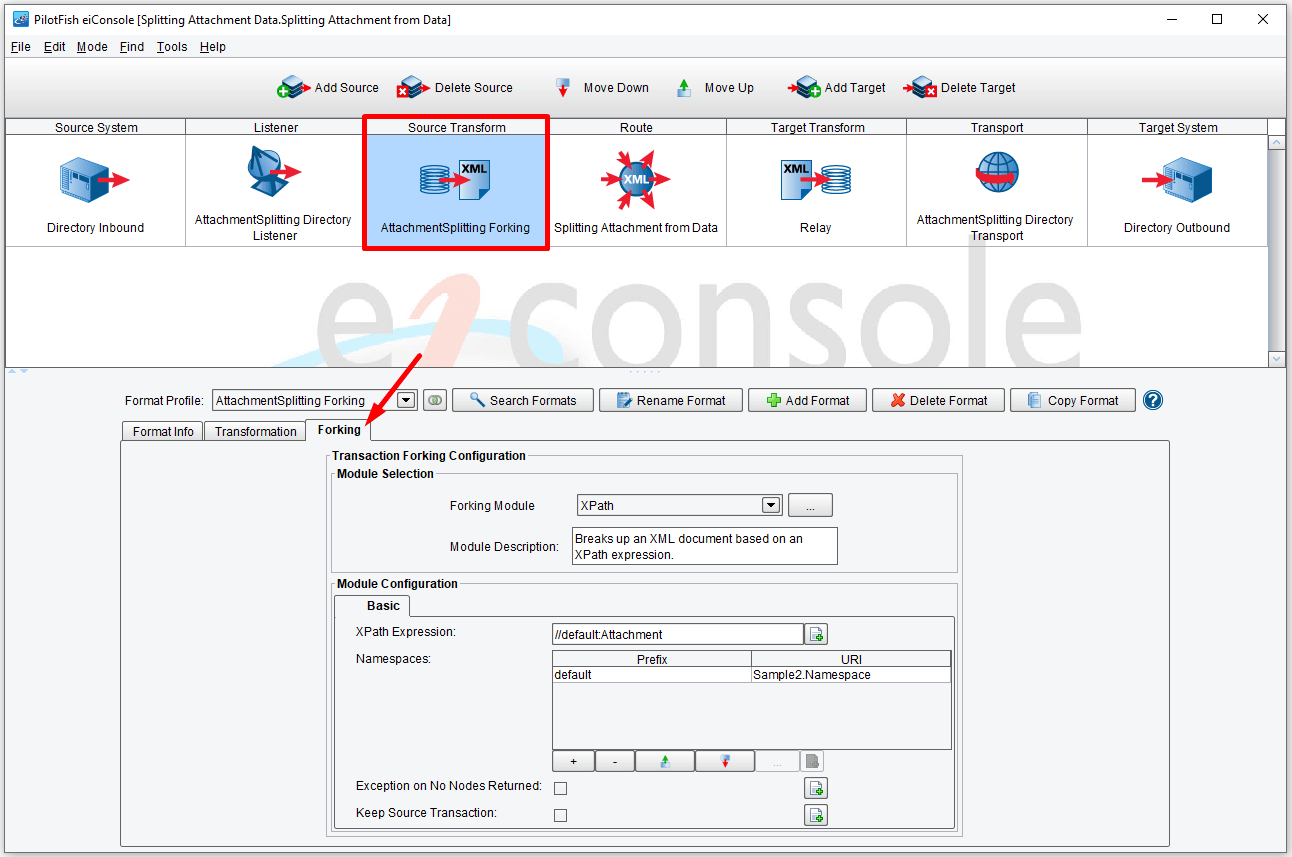
Task: Select the Directory Inbound source system icon
Action: [95, 180]
